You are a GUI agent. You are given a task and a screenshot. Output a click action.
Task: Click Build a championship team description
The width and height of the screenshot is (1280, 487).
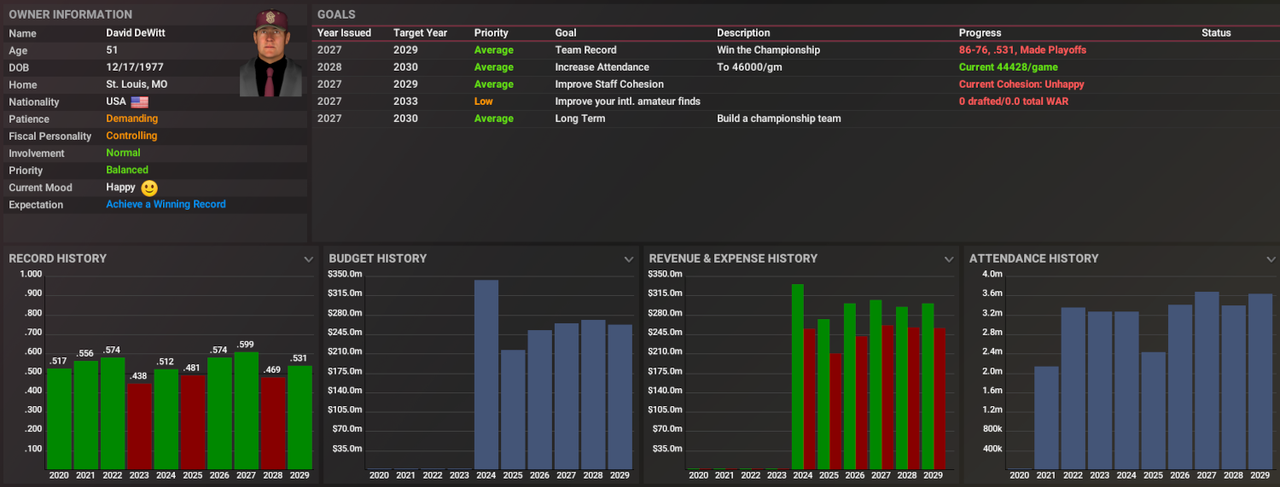[x=779, y=118]
